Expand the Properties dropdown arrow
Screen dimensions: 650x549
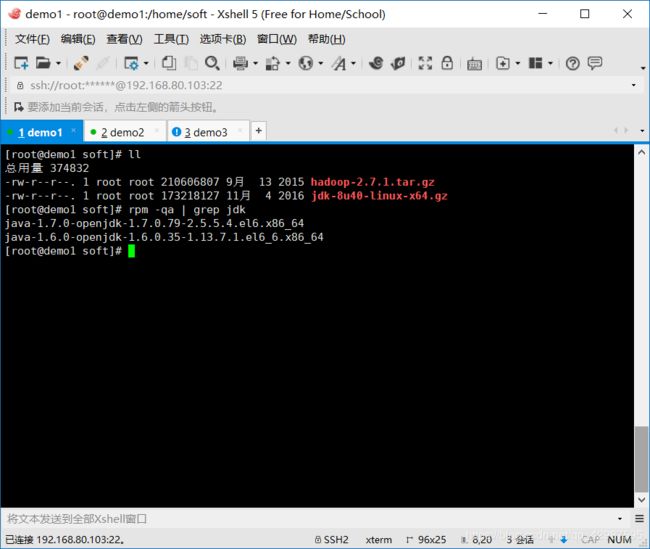[146, 63]
